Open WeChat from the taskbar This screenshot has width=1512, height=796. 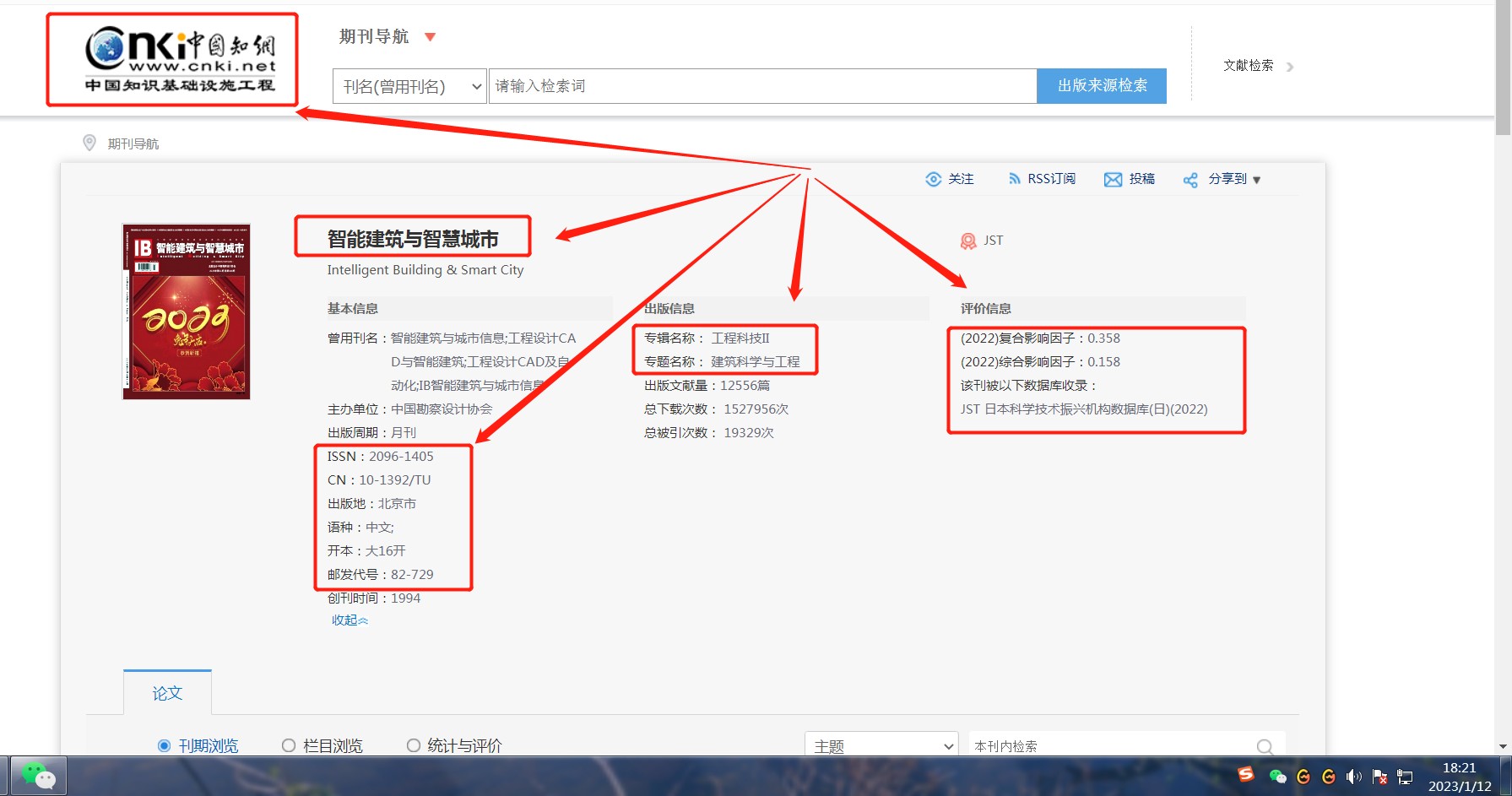[x=38, y=776]
